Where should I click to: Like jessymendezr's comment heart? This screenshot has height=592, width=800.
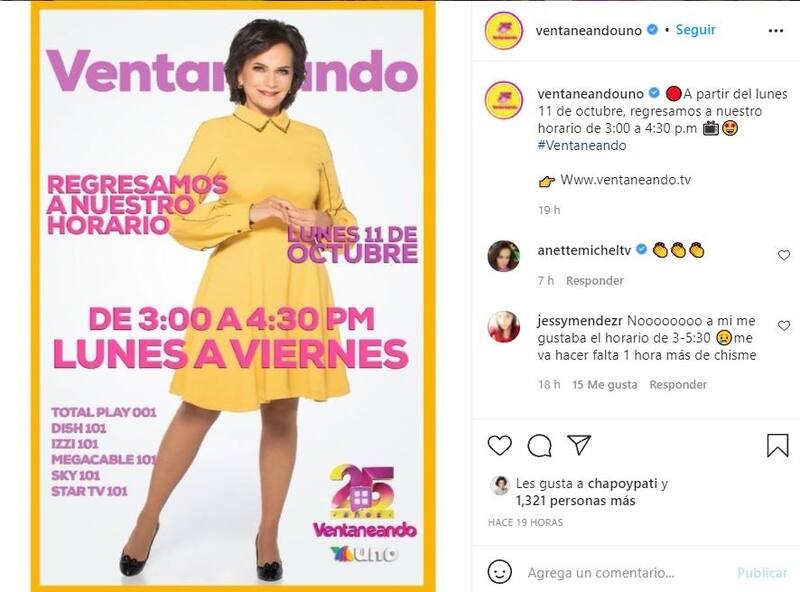point(784,326)
